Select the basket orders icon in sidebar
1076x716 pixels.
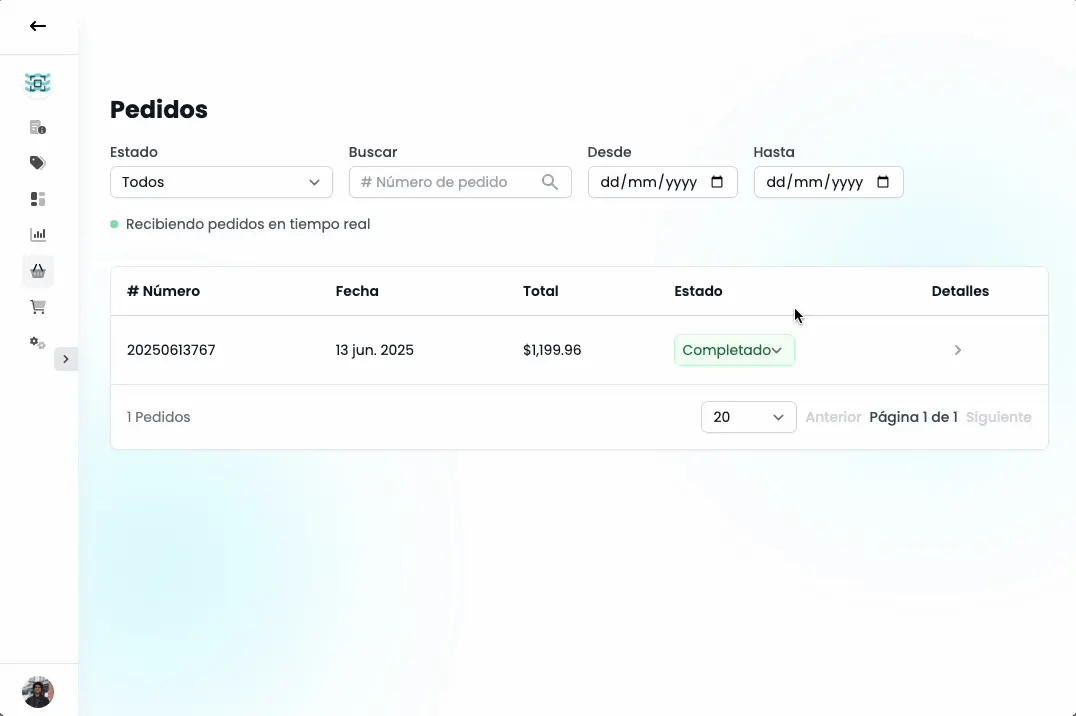[x=37, y=270]
